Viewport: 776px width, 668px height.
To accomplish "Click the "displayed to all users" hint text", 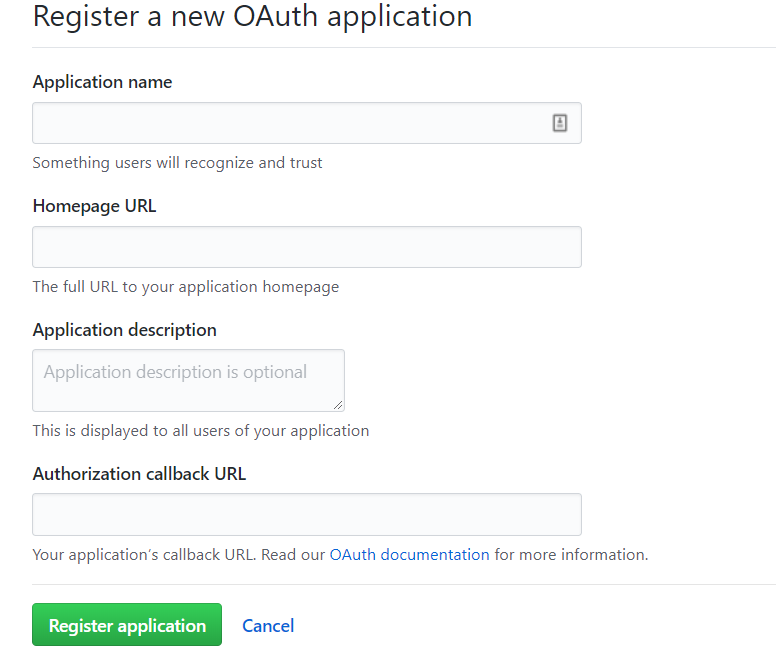I will 200,430.
